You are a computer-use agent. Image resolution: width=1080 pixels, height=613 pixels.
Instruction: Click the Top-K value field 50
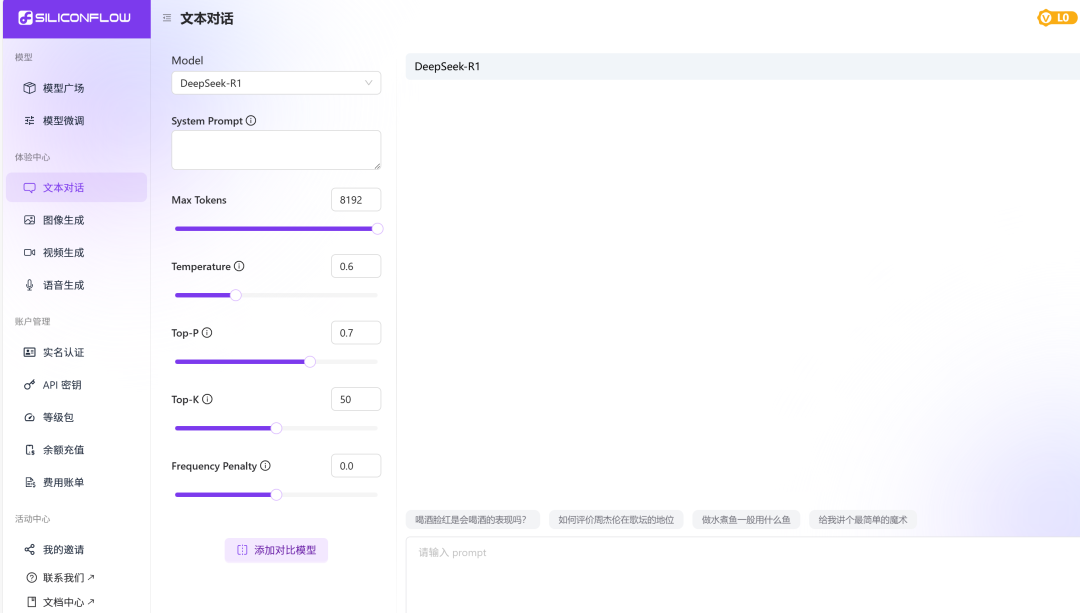click(356, 399)
